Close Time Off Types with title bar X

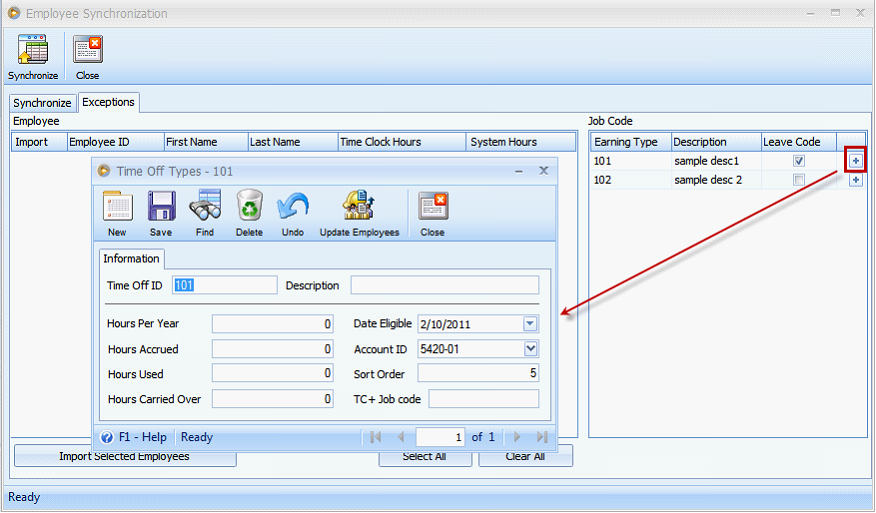coord(544,170)
